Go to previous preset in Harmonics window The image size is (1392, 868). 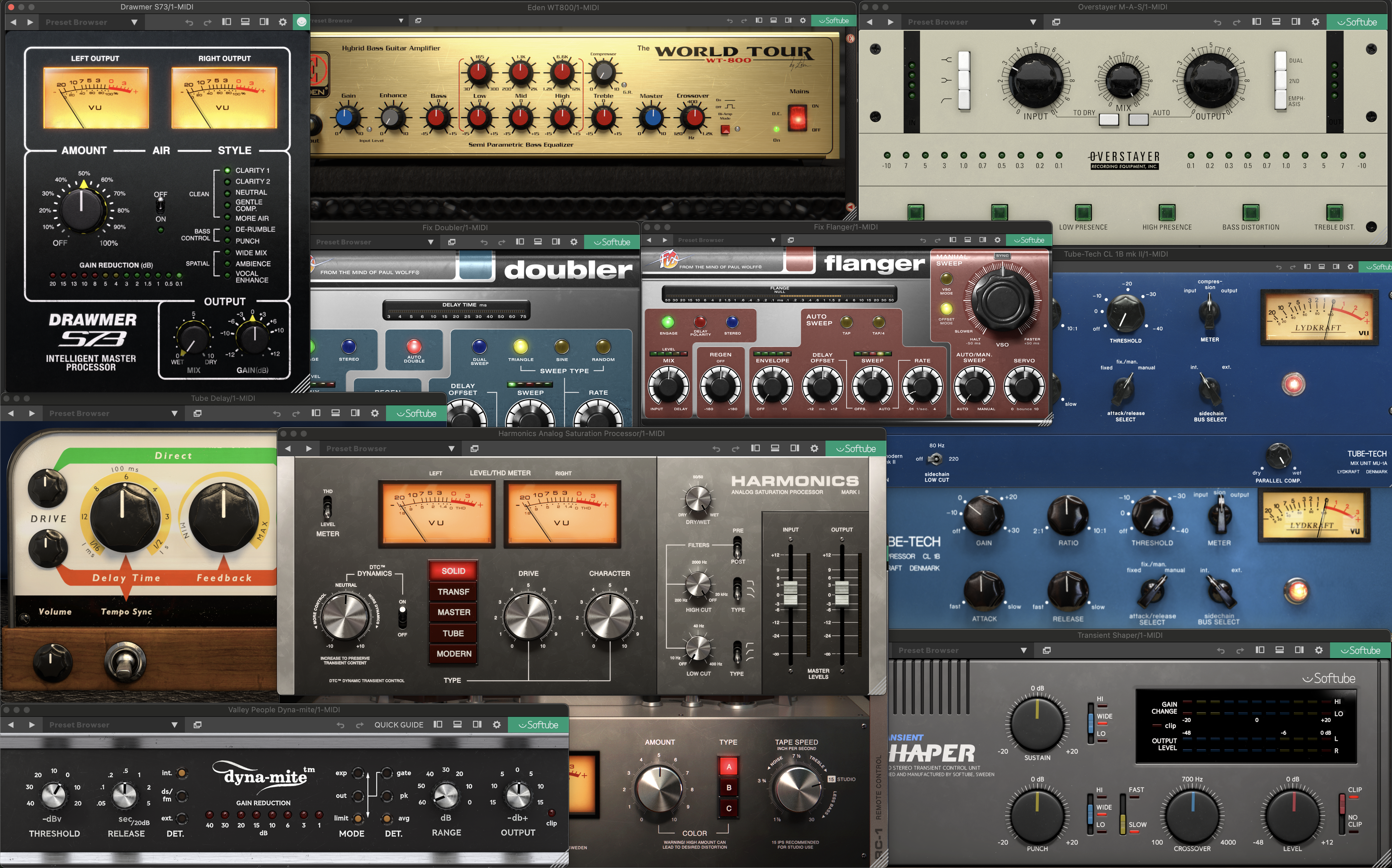click(287, 448)
